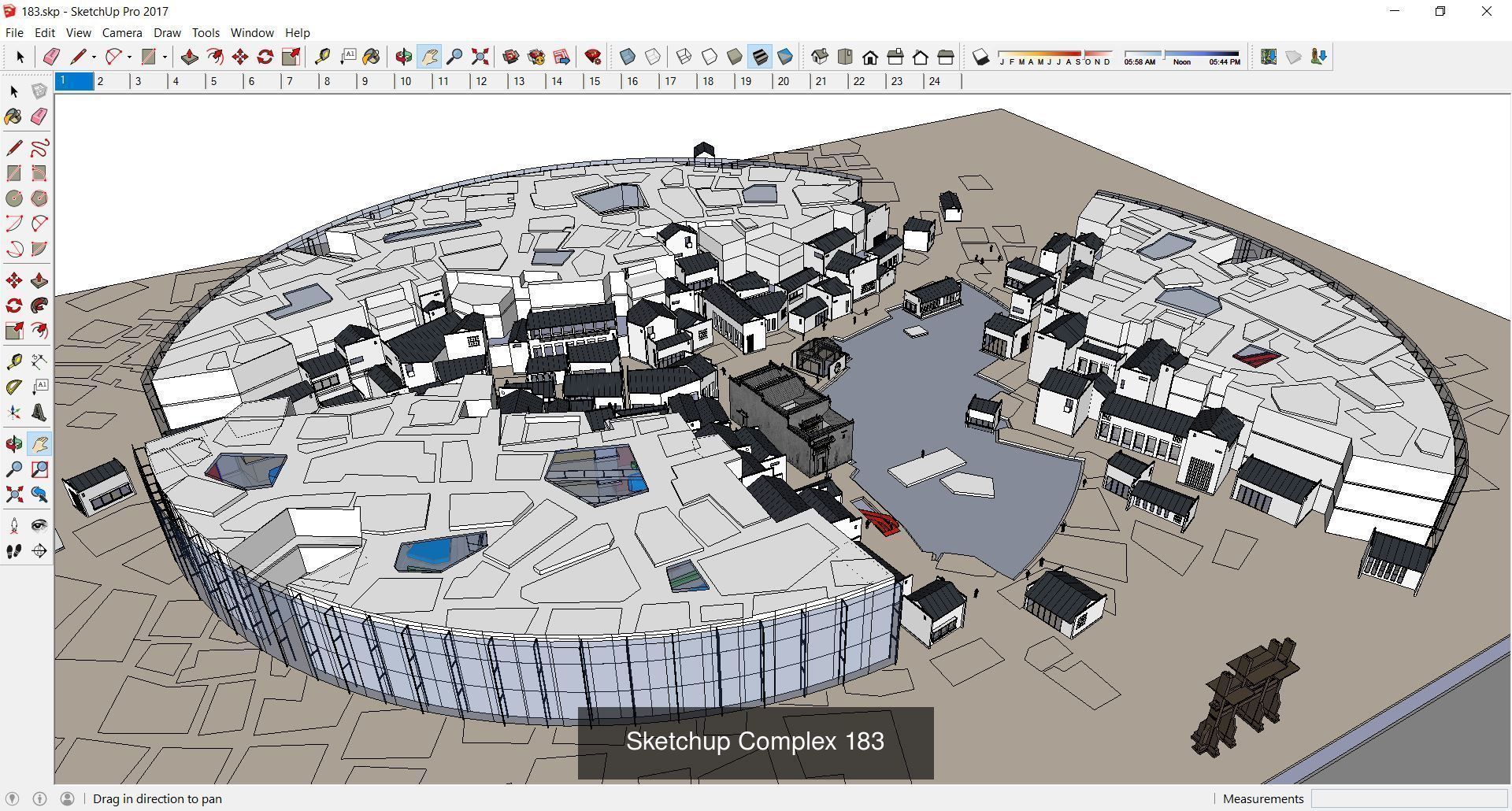This screenshot has height=811, width=1512.
Task: Expand the Arc tool dropdown arrow
Action: [129, 57]
